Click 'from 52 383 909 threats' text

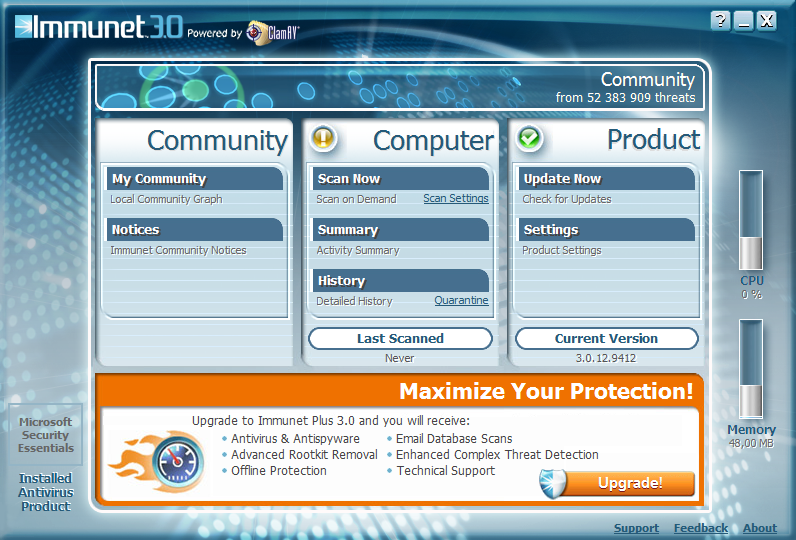(x=625, y=97)
